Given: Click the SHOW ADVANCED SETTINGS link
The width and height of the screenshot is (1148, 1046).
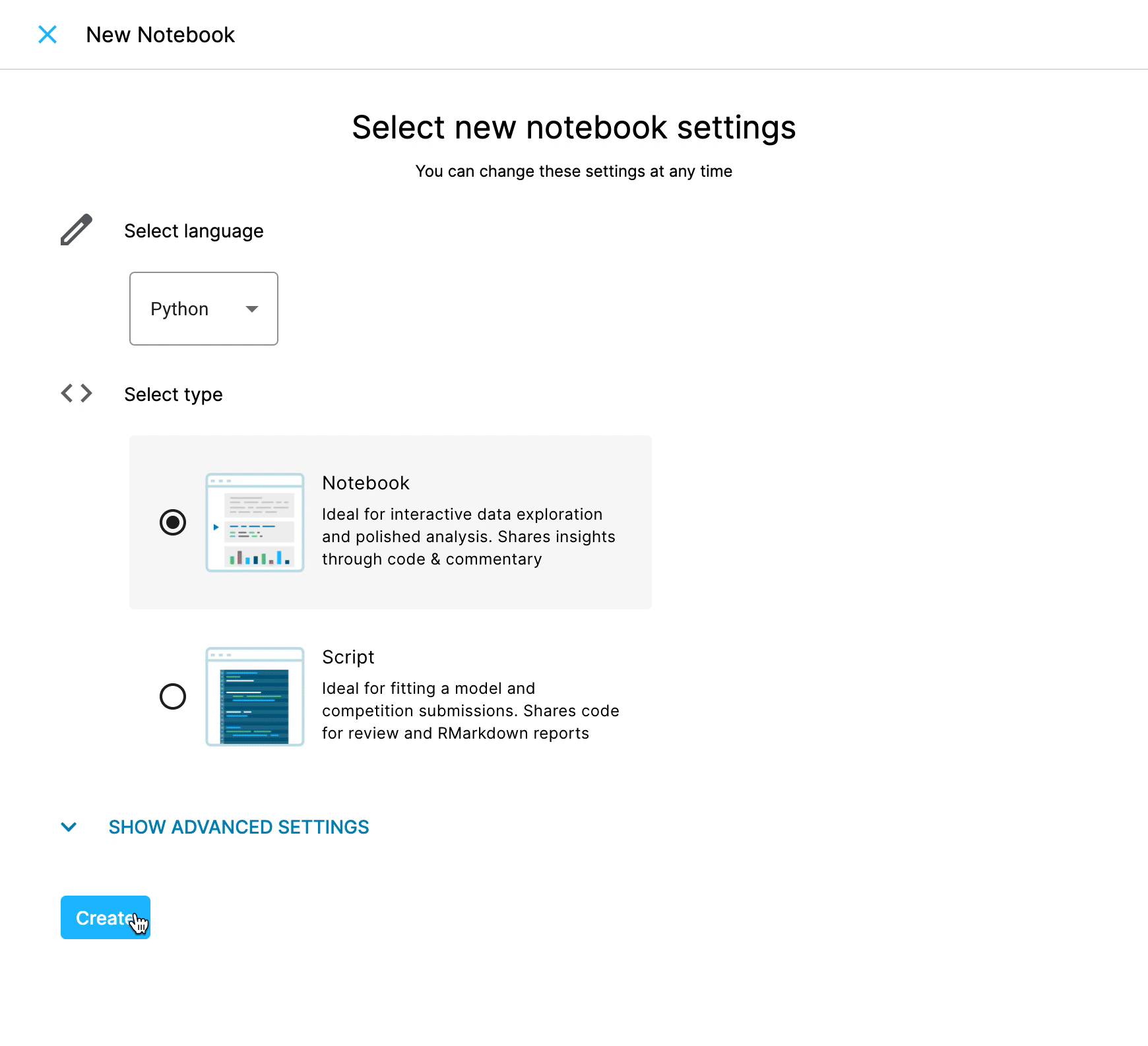Looking at the screenshot, I should 239,827.
